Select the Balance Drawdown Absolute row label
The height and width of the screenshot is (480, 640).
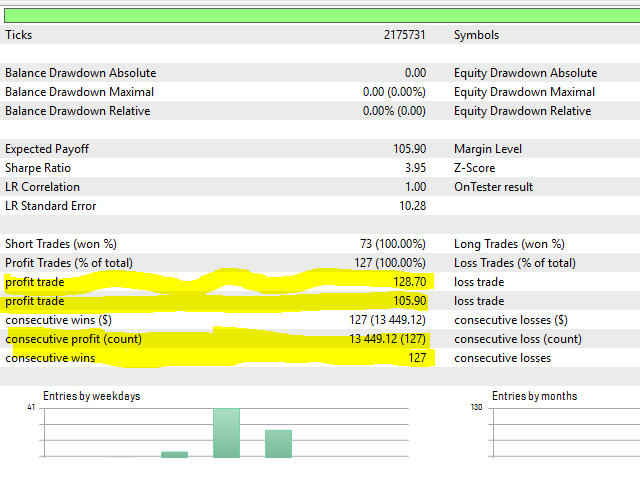pyautogui.click(x=80, y=73)
